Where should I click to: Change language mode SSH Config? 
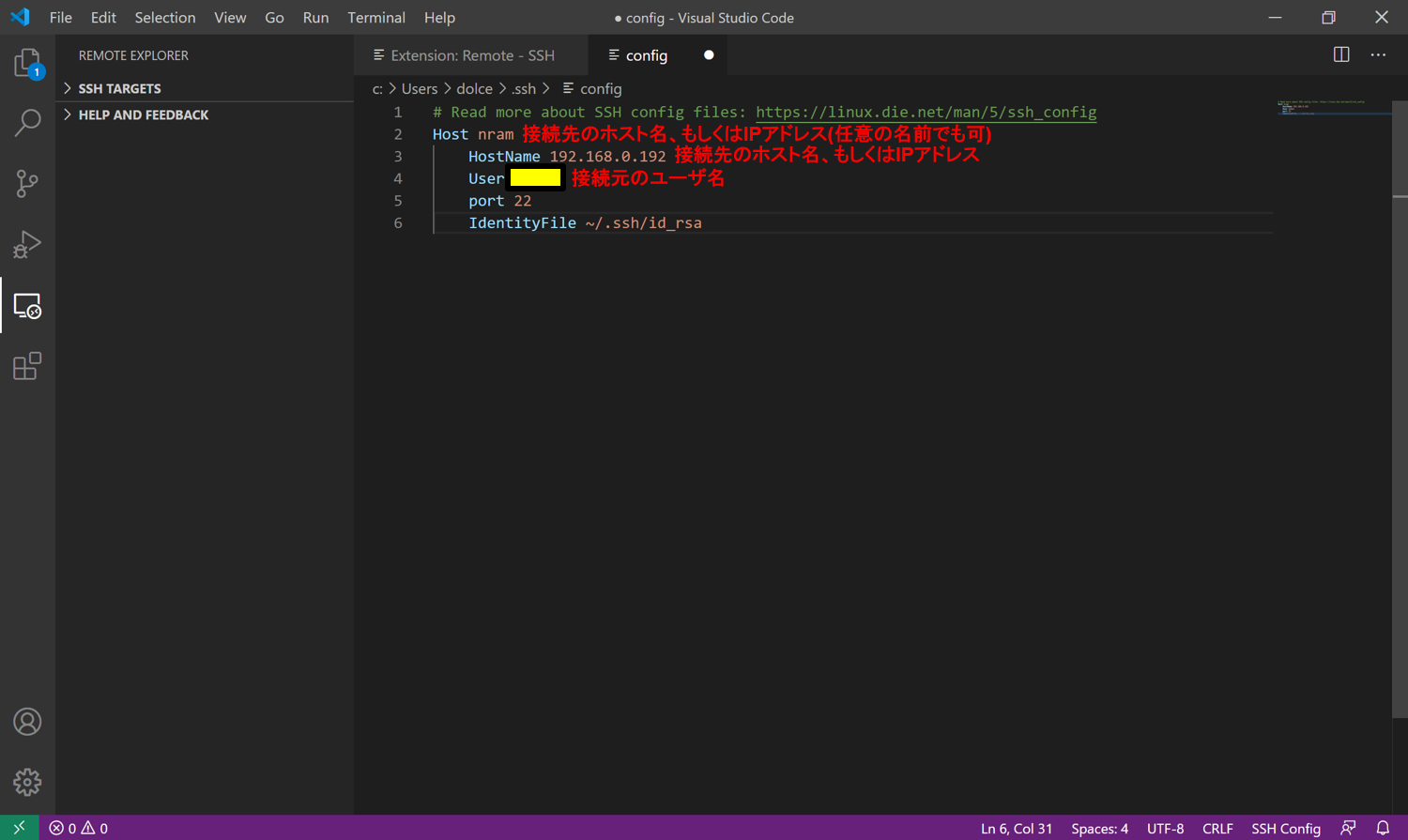[x=1286, y=828]
